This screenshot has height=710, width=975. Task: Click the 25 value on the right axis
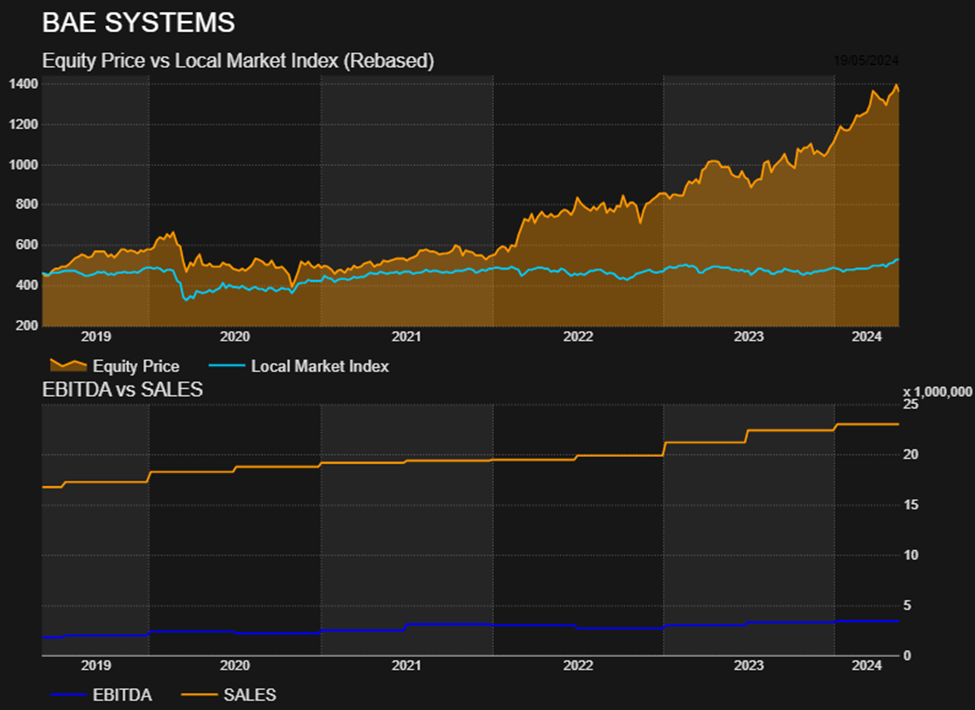(x=911, y=405)
